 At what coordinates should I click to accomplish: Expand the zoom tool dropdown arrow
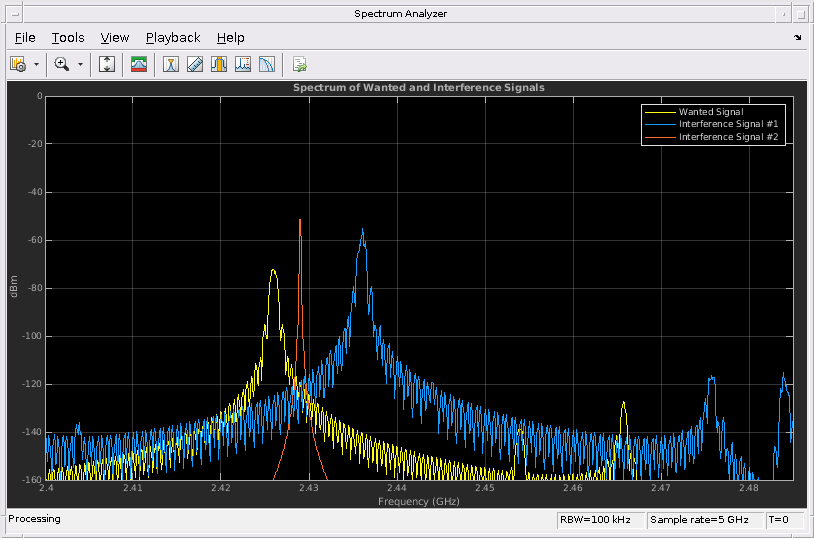pyautogui.click(x=80, y=64)
